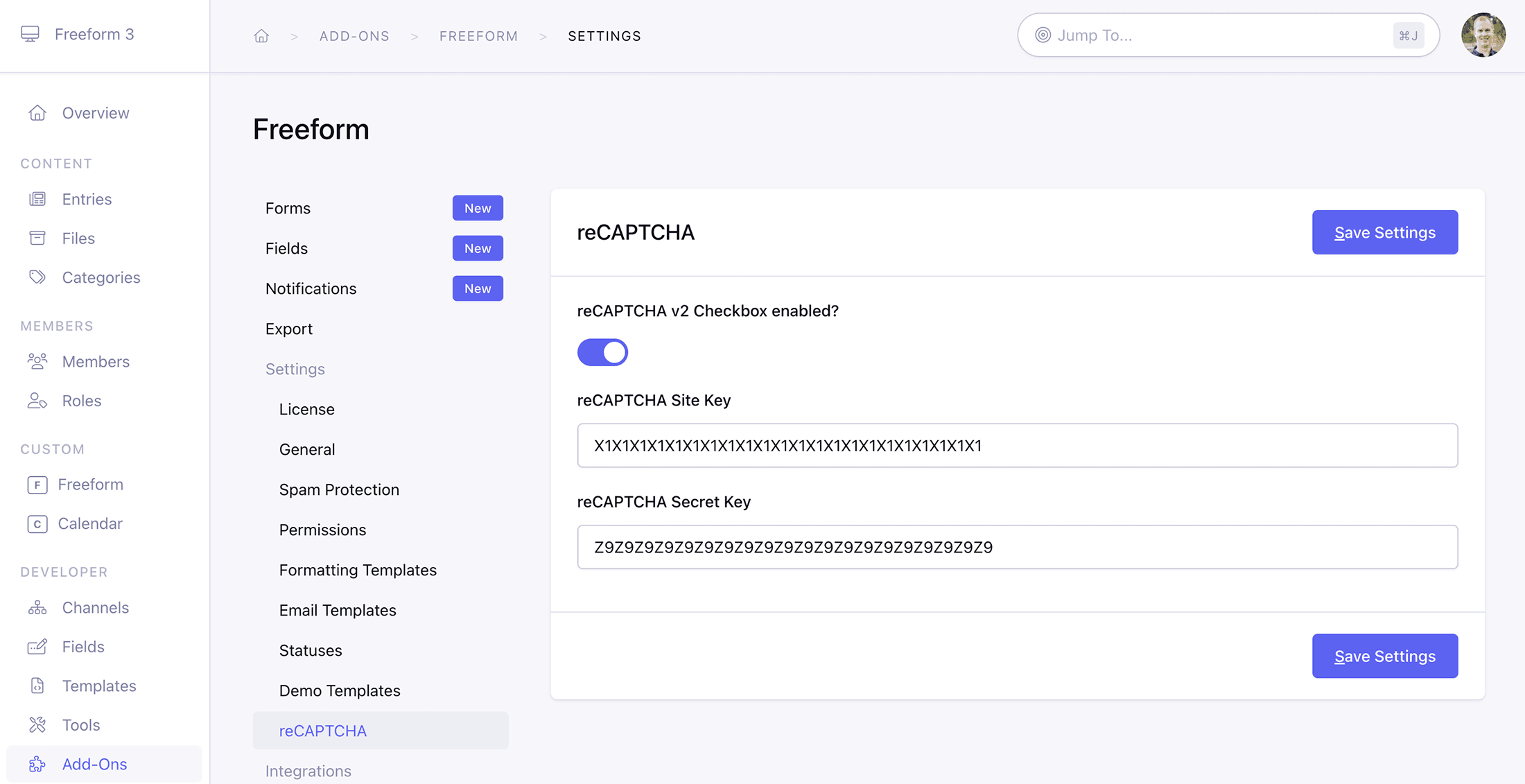Click the Overview sidebar label
1525x784 pixels.
[x=96, y=113]
